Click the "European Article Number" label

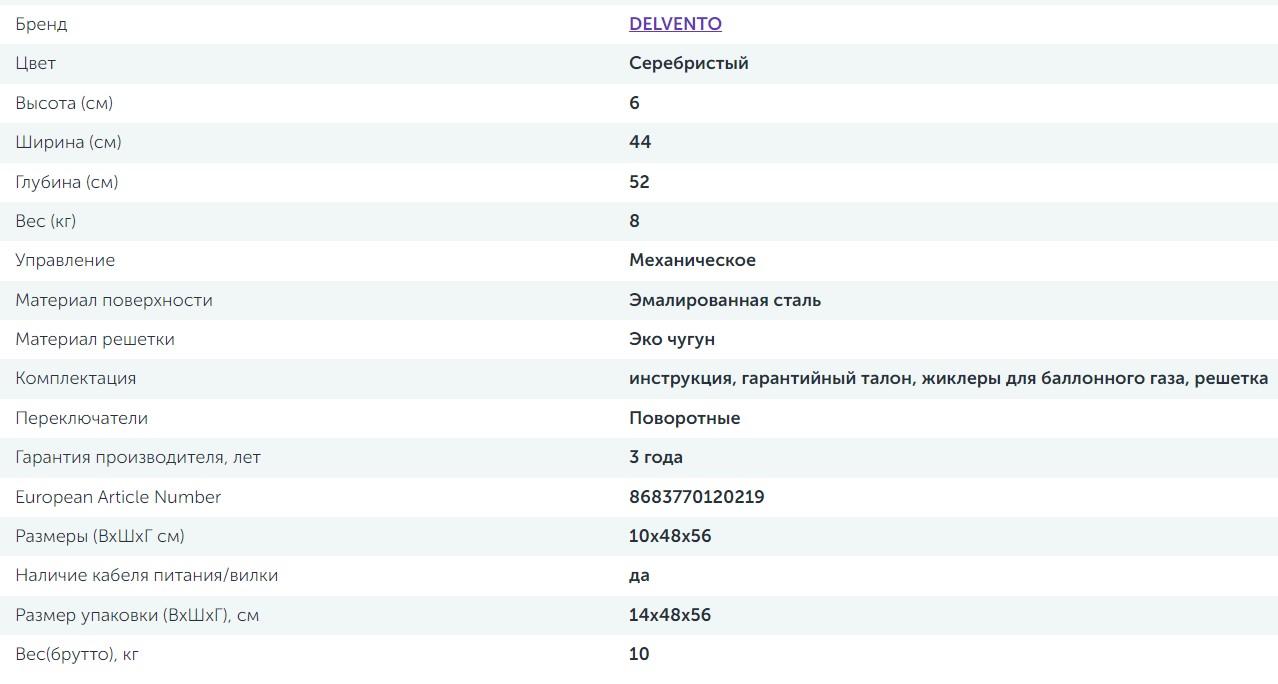tap(118, 497)
